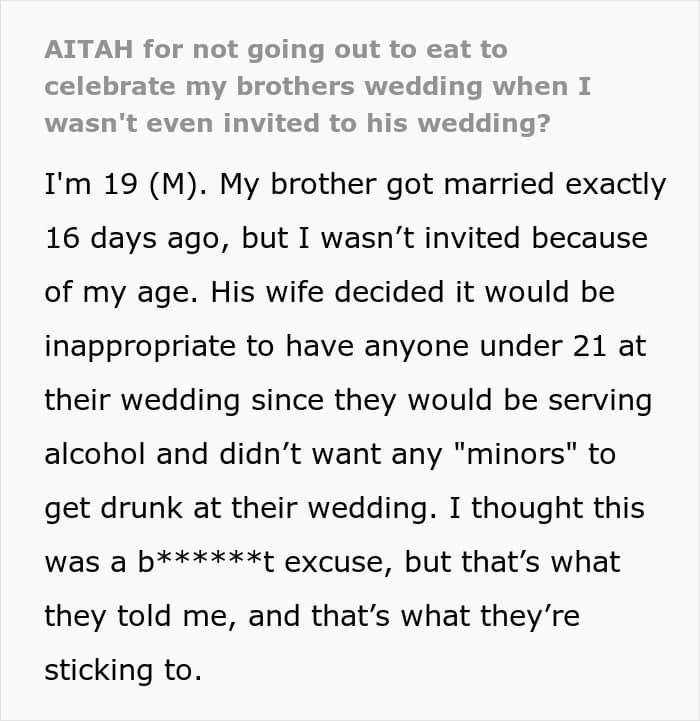
Task: Click the gray AITAH post title
Action: pos(318,86)
